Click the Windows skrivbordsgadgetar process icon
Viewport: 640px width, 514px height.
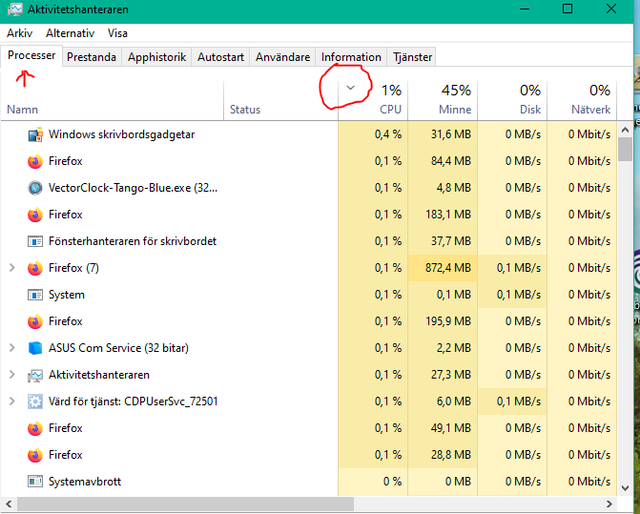35,134
